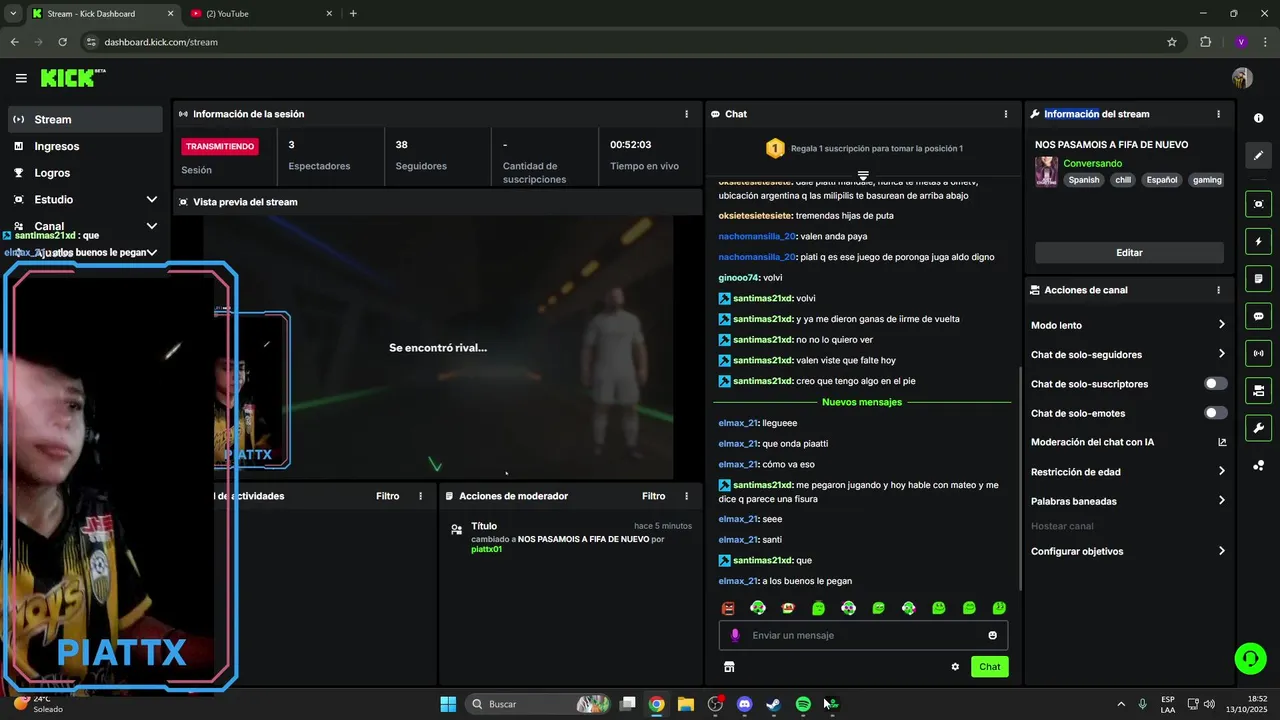Viewport: 1280px width, 720px height.
Task: Open the user profile avatar menu
Action: tap(1242, 78)
